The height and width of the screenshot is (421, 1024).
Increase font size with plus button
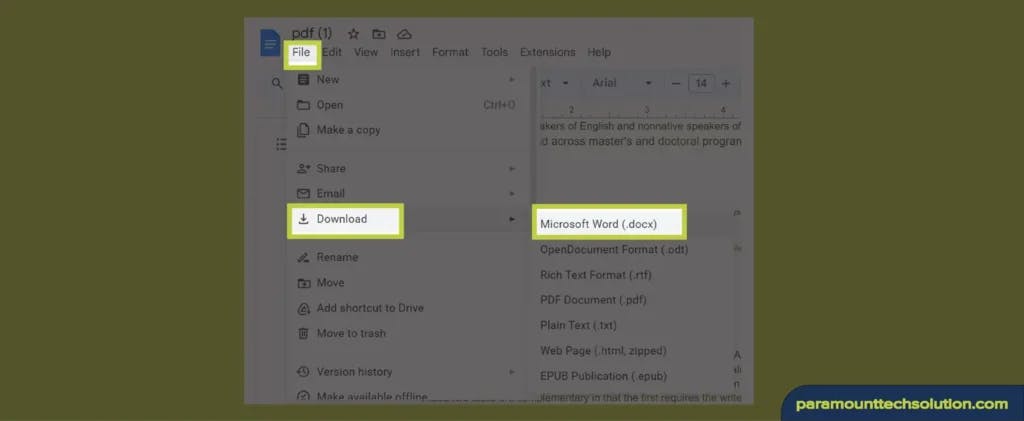click(x=726, y=84)
